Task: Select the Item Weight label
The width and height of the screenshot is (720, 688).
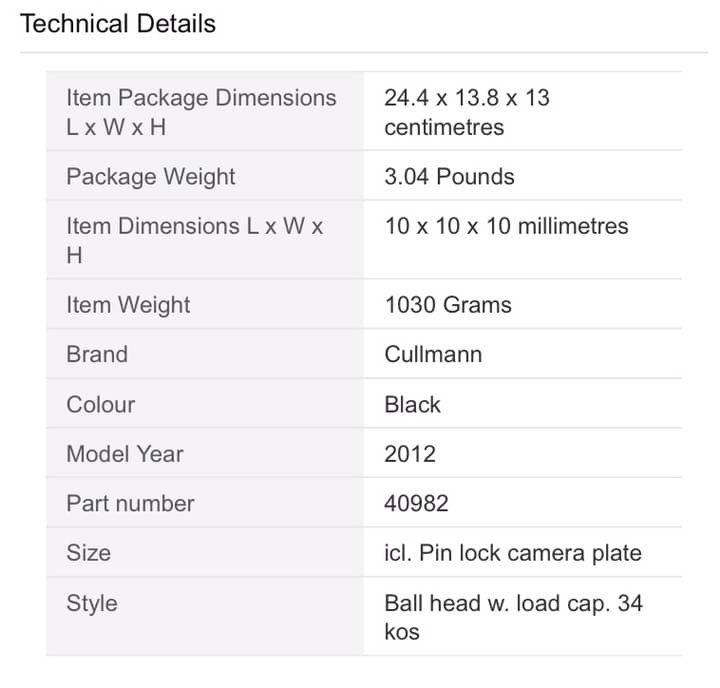Action: pyautogui.click(x=128, y=305)
